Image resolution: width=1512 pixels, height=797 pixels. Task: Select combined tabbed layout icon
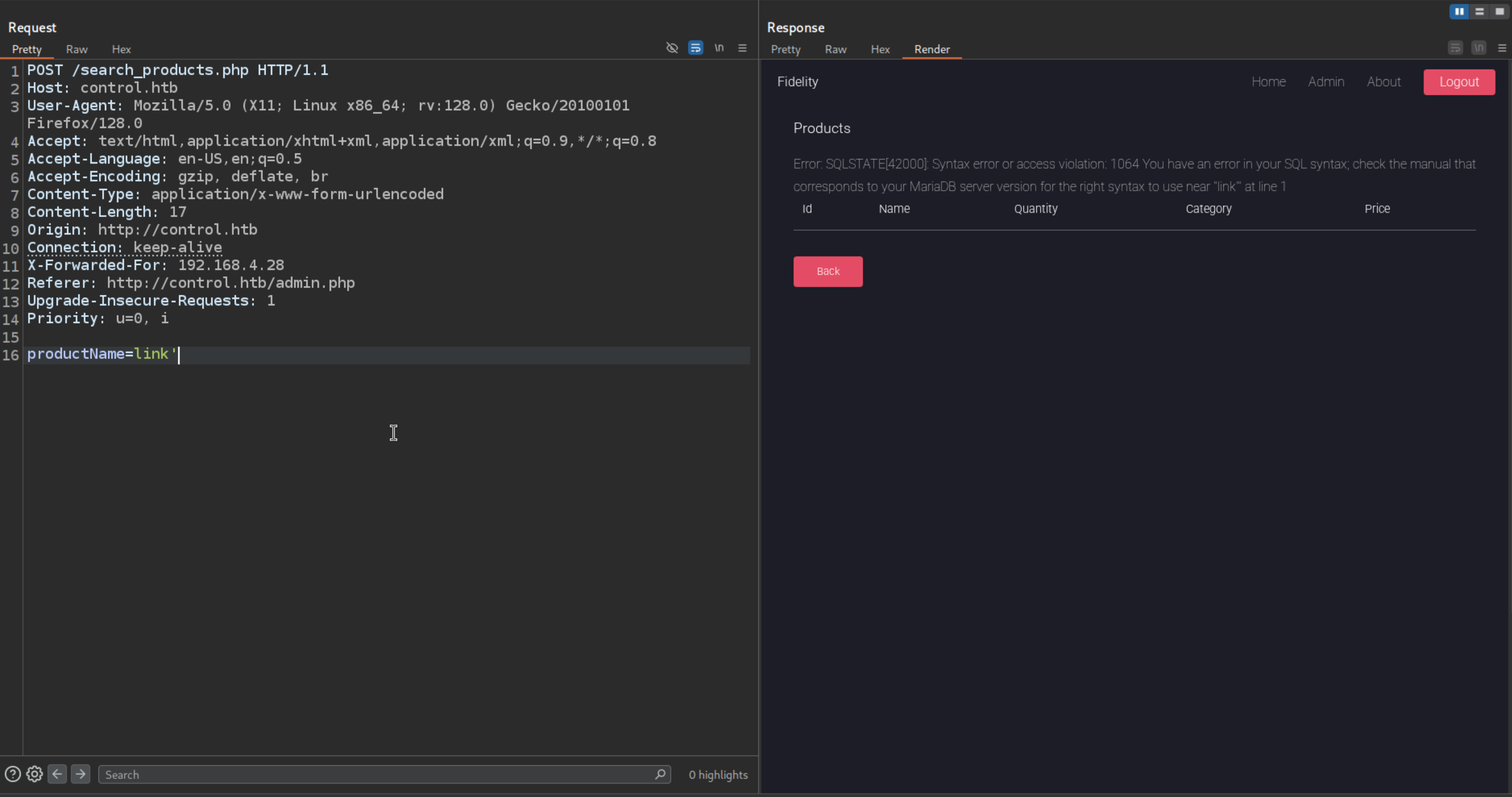click(x=1500, y=11)
